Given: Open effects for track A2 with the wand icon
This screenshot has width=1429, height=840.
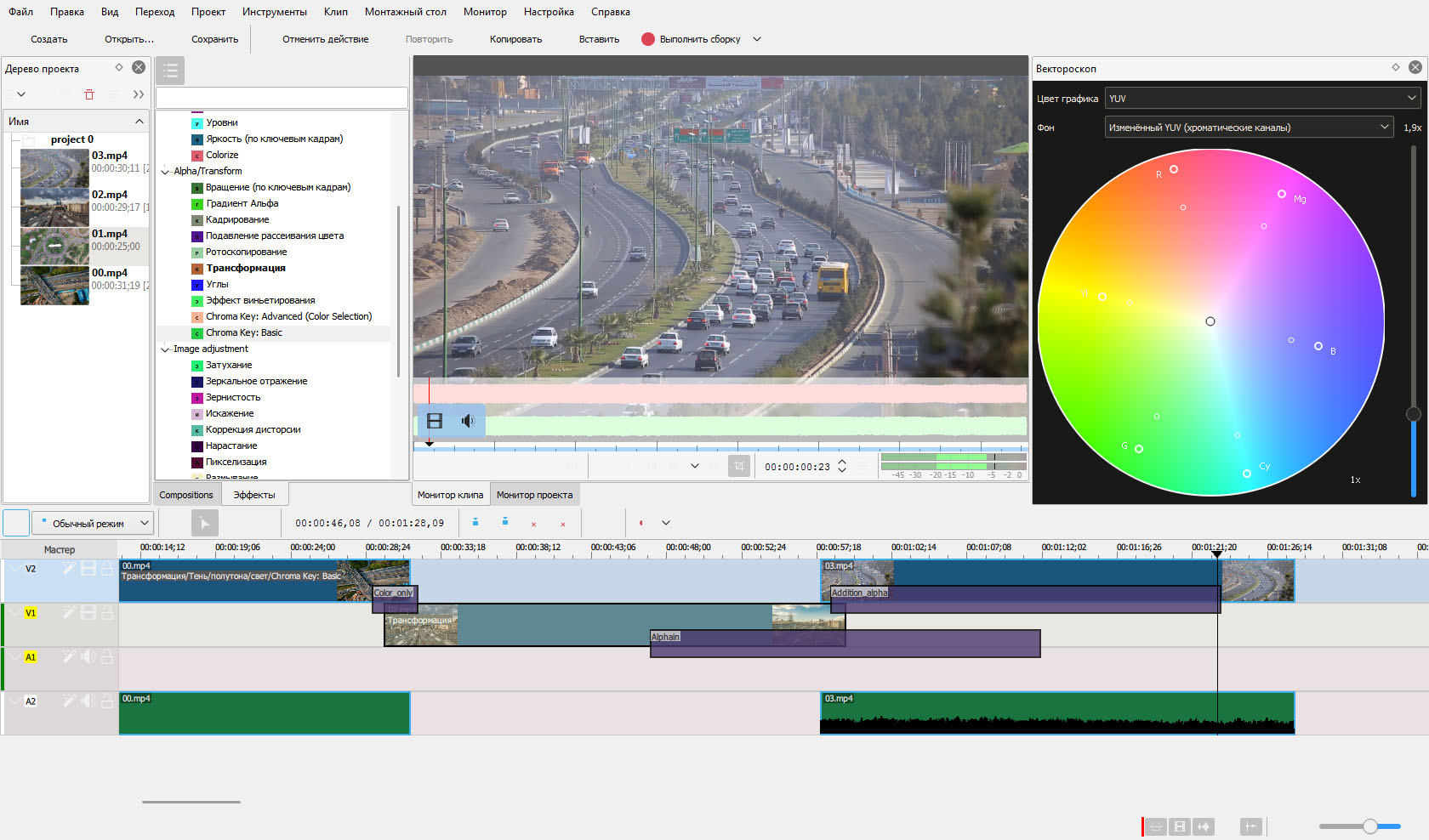Looking at the screenshot, I should tap(68, 701).
